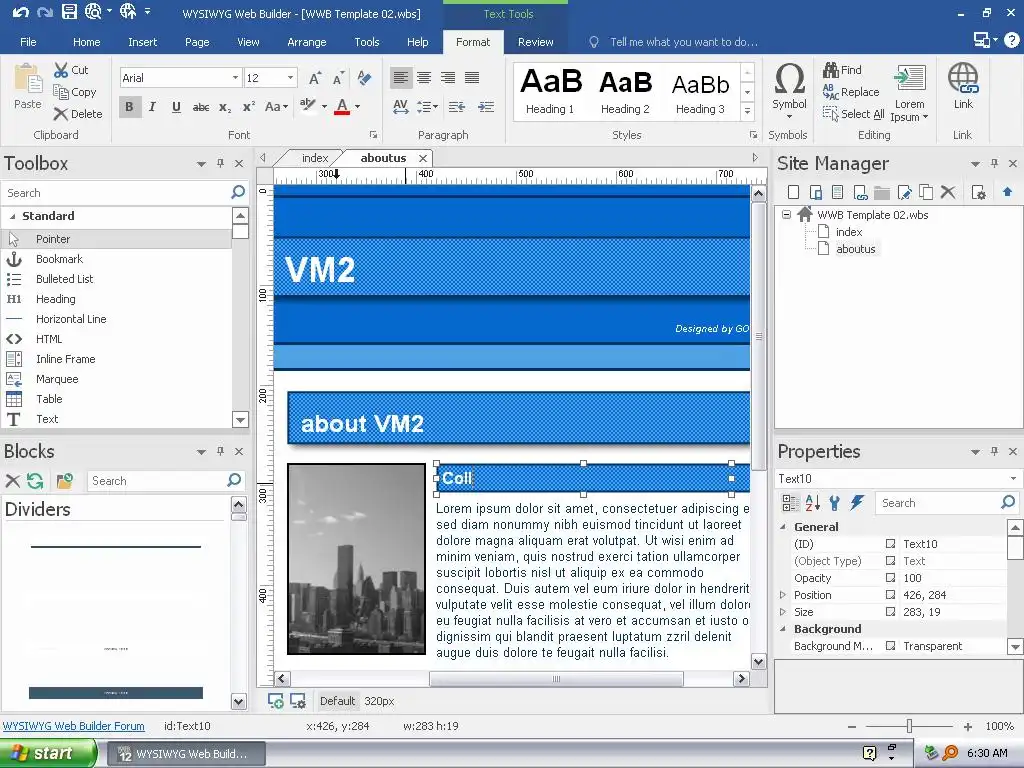Open the Insert ribbon tab
1024x768 pixels.
pos(142,42)
